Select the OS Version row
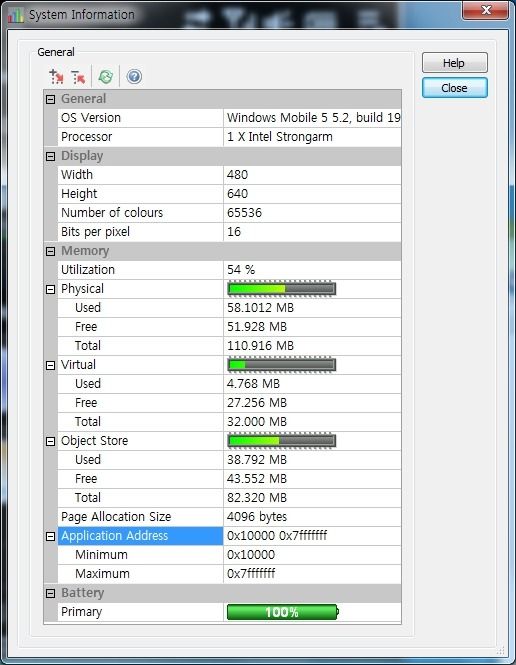Screen dimensions: 516x665 click(229, 117)
